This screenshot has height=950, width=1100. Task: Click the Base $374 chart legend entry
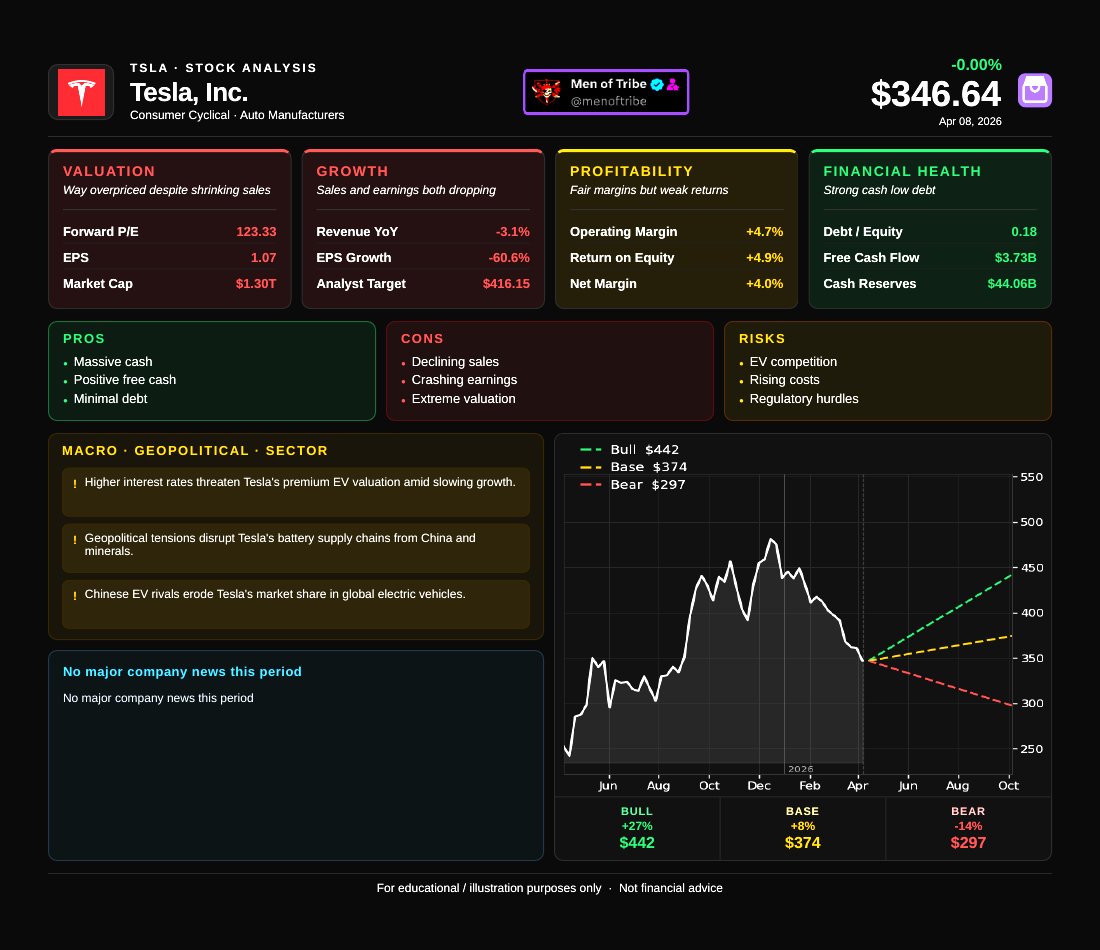[633, 467]
